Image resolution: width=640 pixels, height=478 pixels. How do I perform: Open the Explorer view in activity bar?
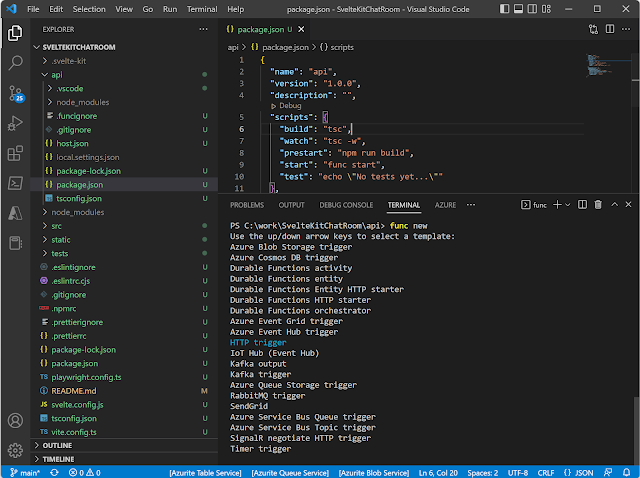pyautogui.click(x=15, y=33)
